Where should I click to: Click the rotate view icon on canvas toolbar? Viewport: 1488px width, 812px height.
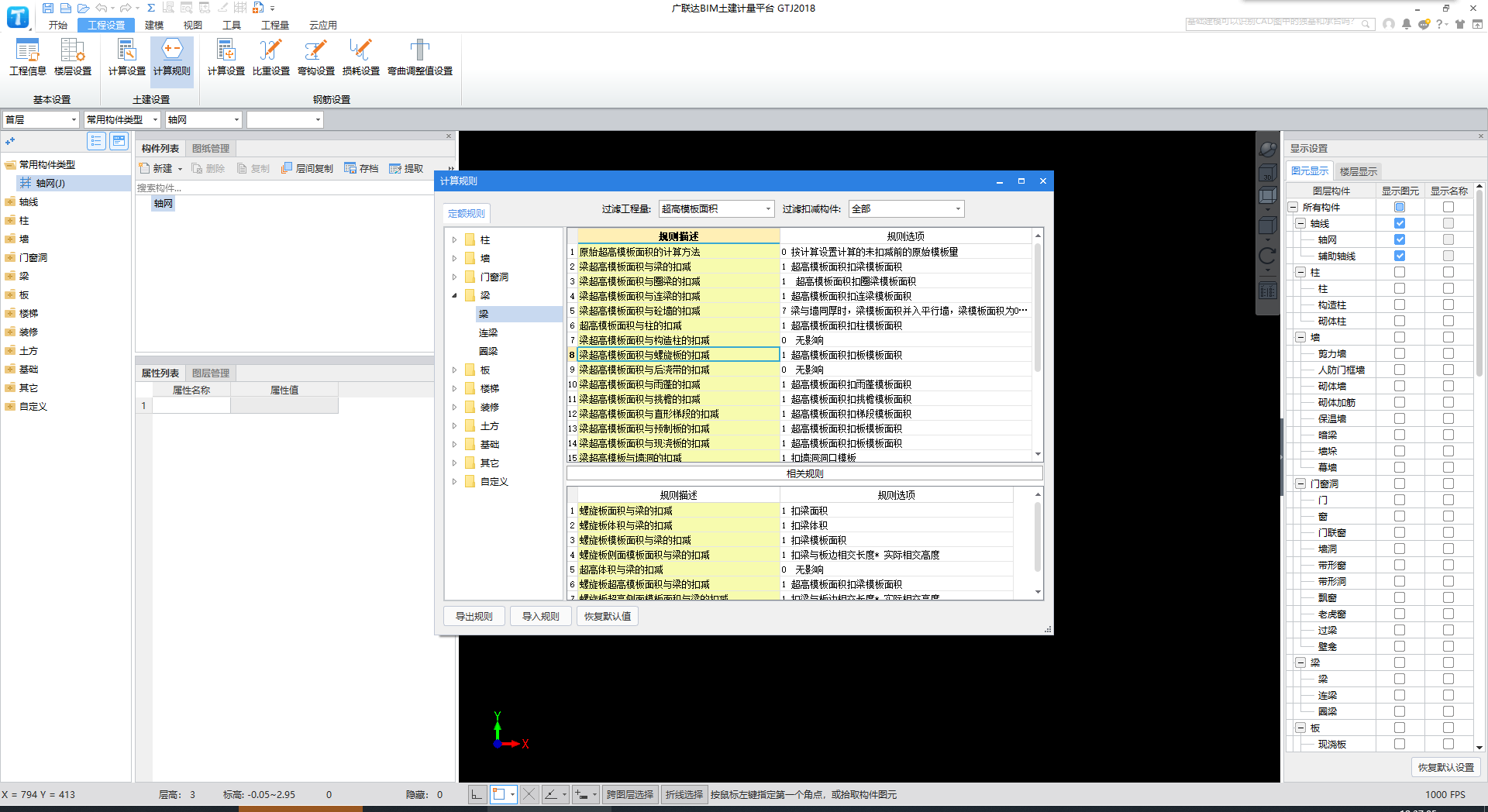[1267, 256]
